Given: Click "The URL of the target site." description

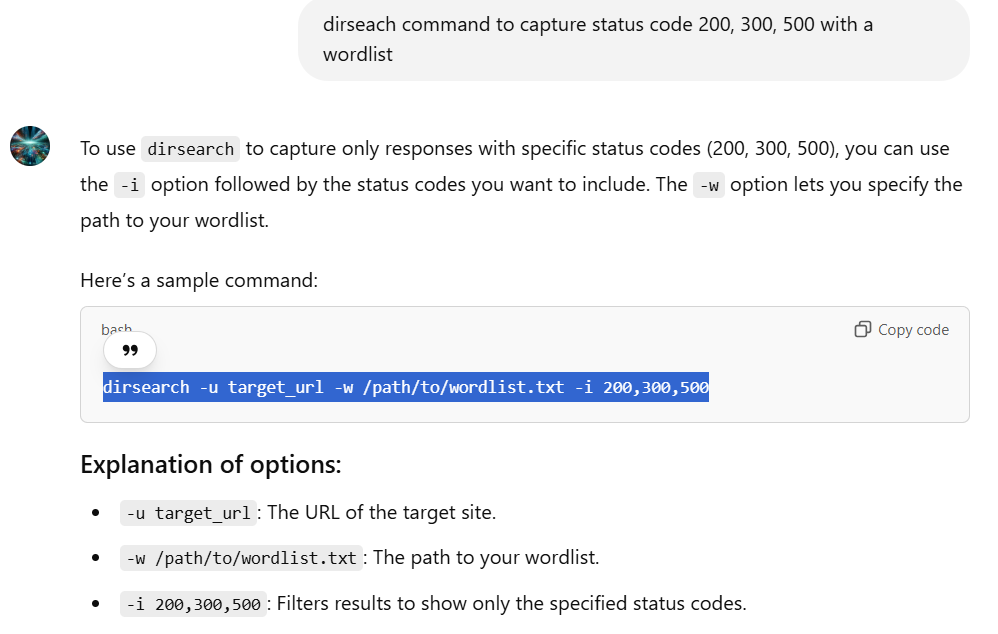Looking at the screenshot, I should pos(382,512).
